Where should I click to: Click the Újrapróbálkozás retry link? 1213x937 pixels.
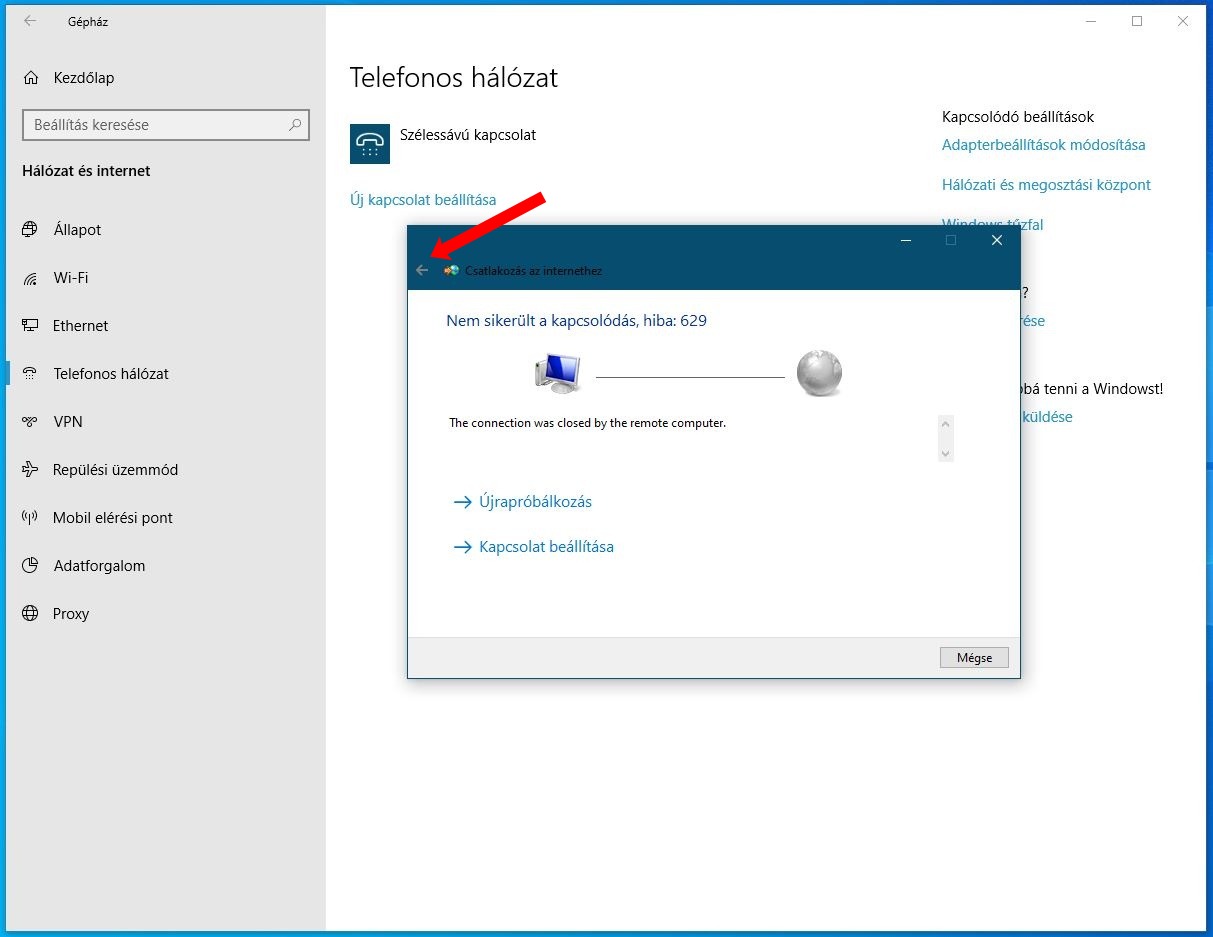pos(535,502)
